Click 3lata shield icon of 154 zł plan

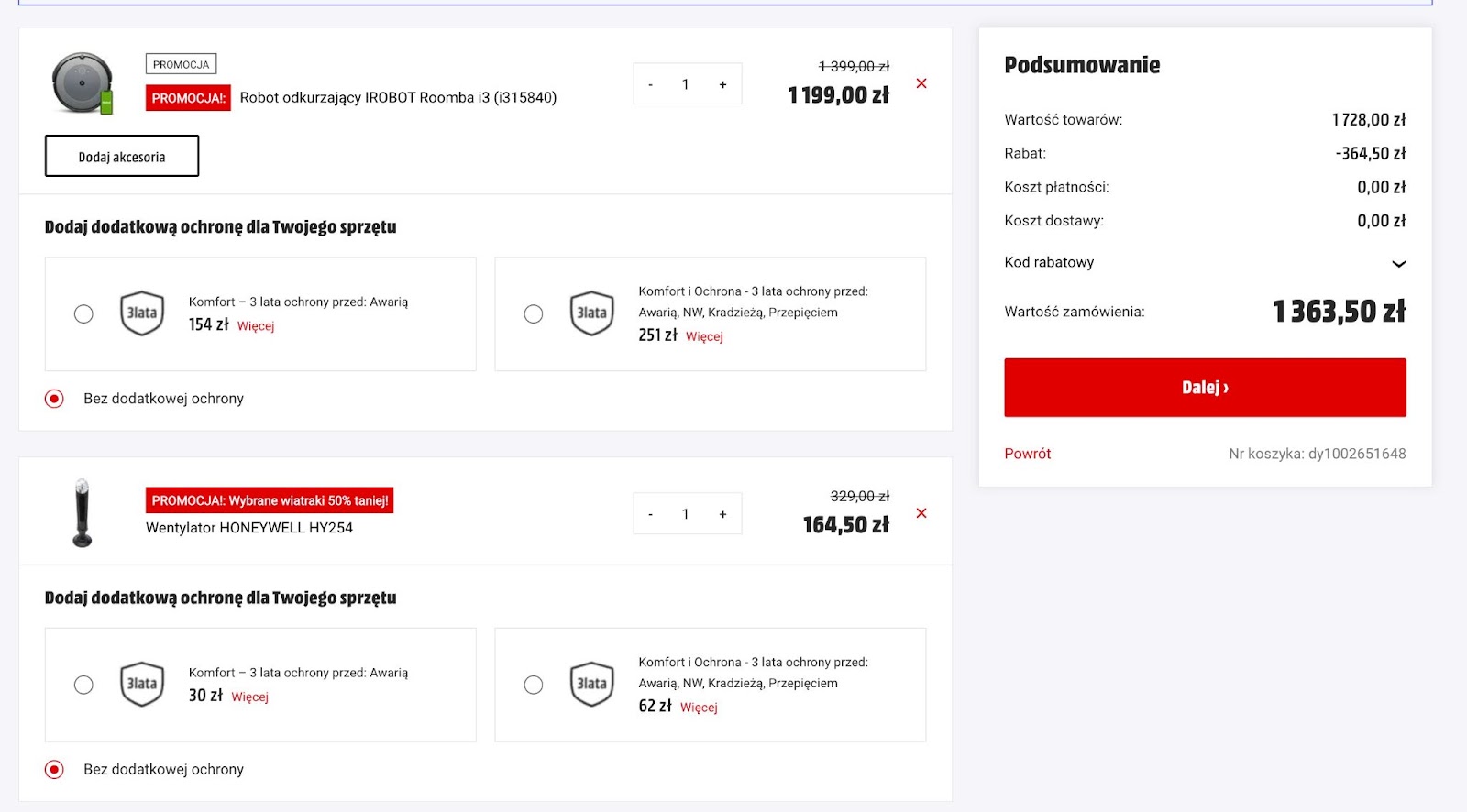point(142,313)
